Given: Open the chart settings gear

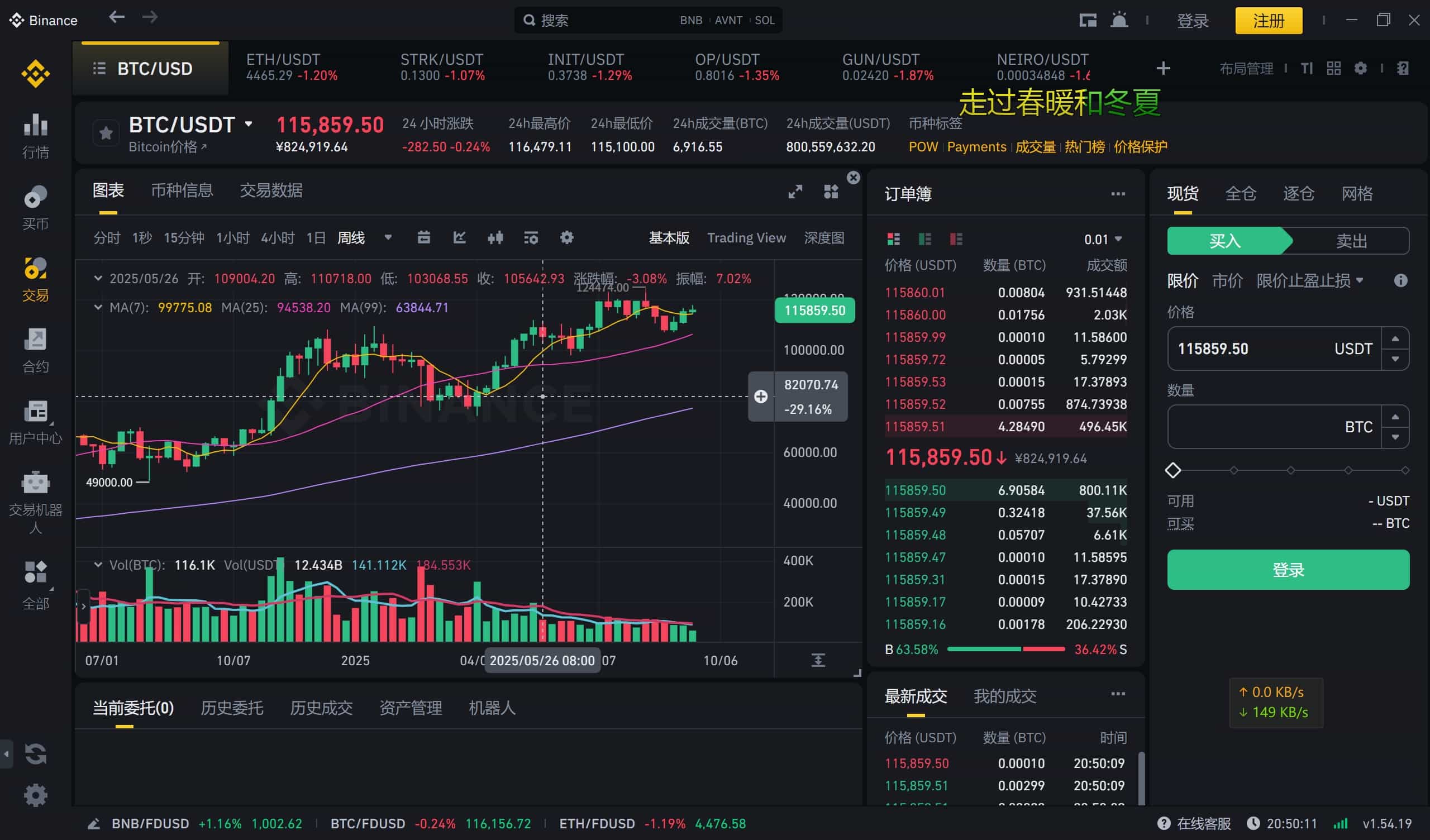Looking at the screenshot, I should [x=566, y=237].
